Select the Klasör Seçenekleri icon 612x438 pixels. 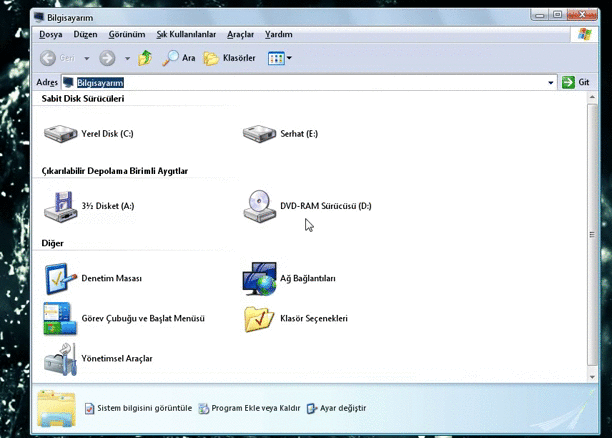[259, 319]
